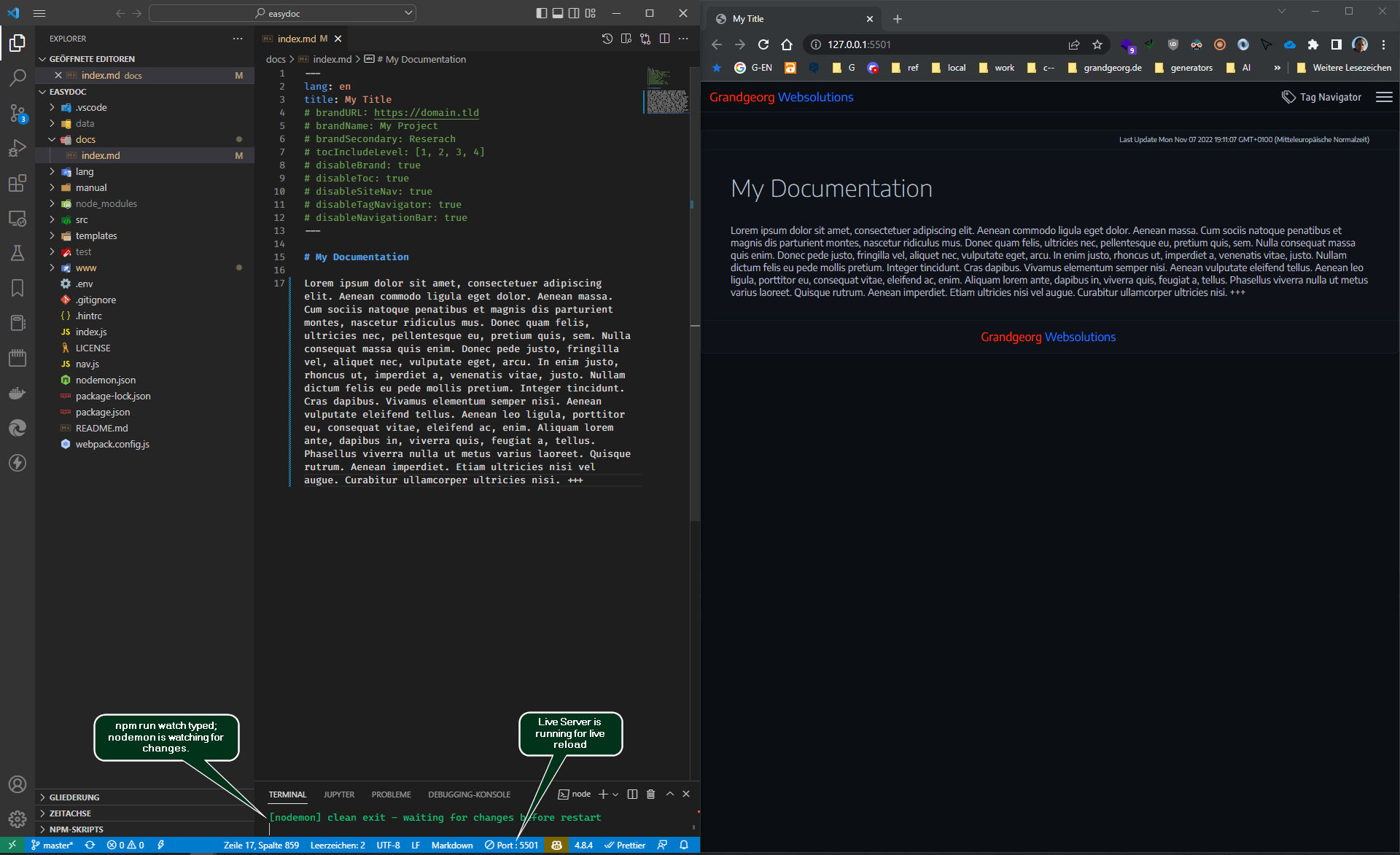
Task: Select the index.md editor tab
Action: [302, 39]
